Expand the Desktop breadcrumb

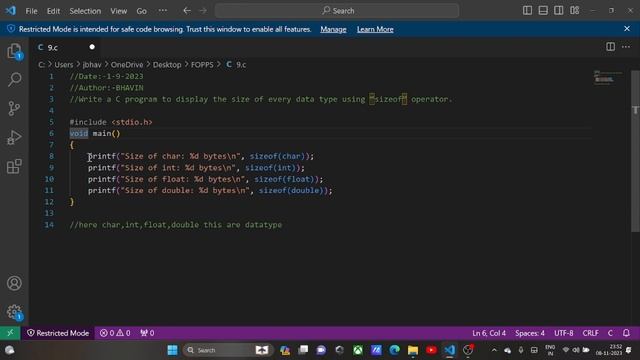(167, 64)
